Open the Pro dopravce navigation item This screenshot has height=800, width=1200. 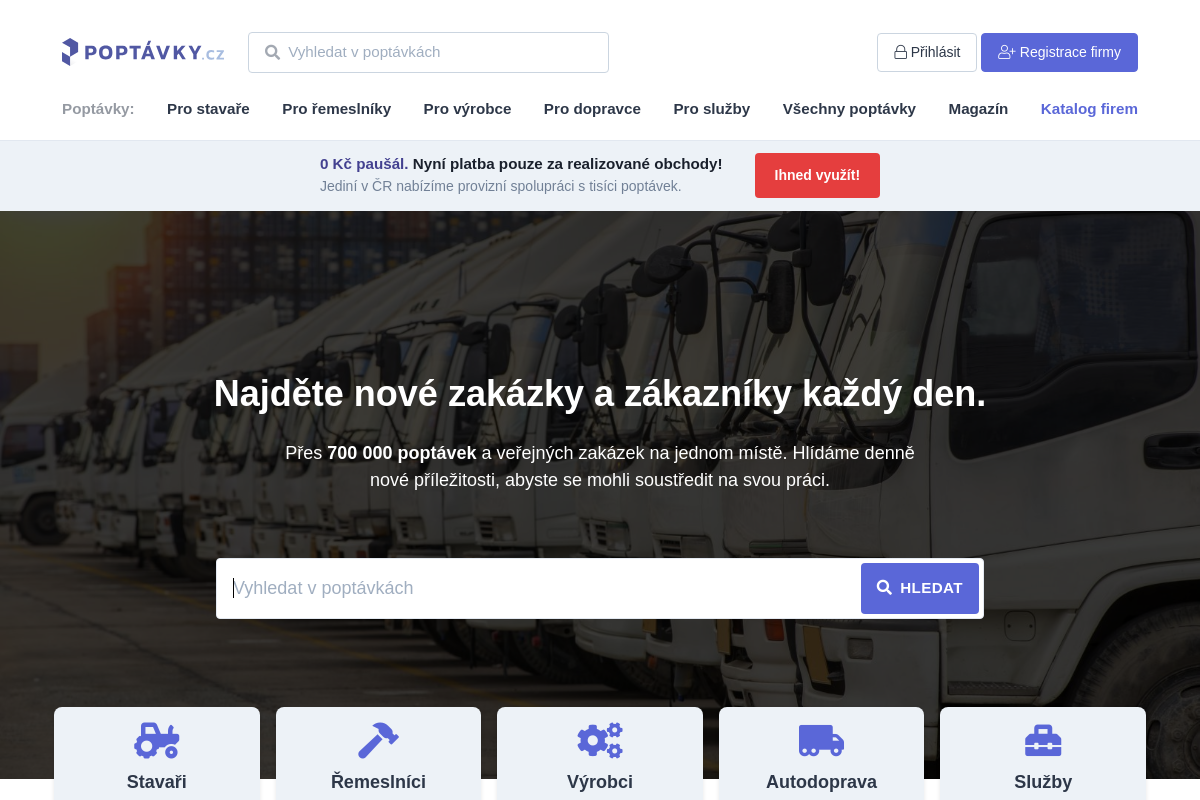(x=592, y=109)
